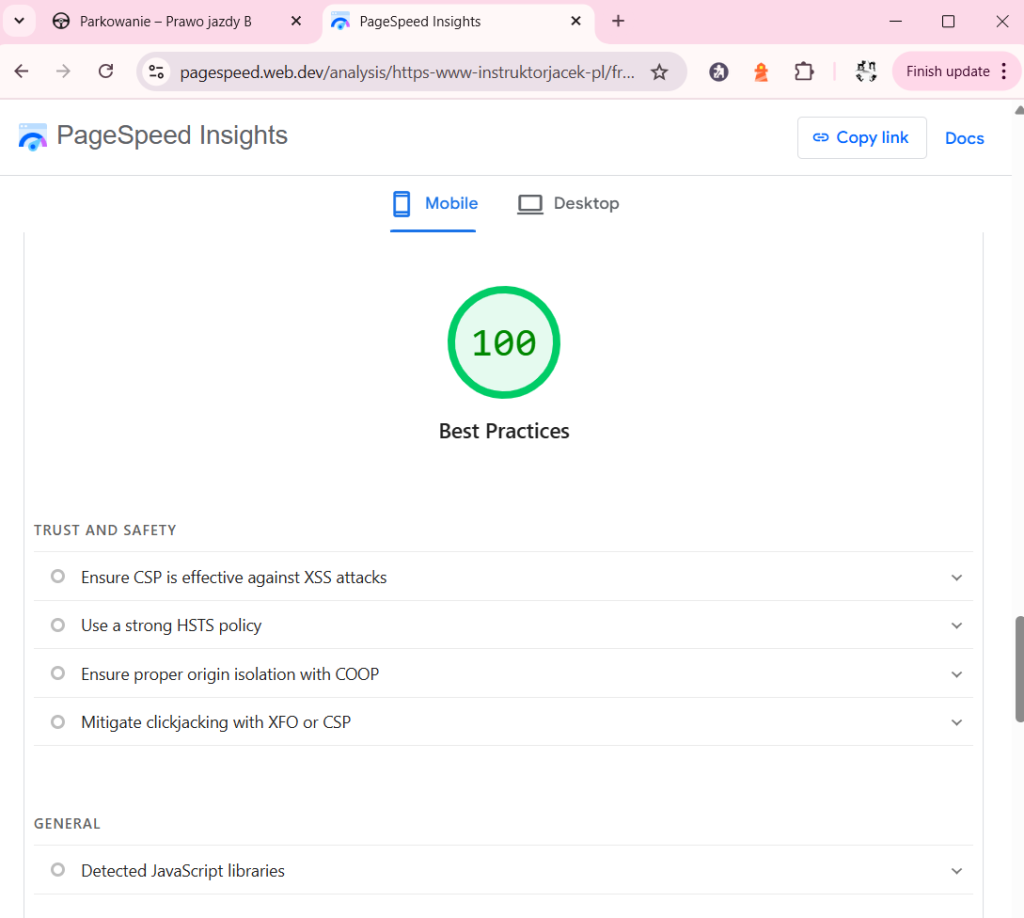This screenshot has width=1024, height=918.
Task: Maximize the browser window
Action: (x=948, y=21)
